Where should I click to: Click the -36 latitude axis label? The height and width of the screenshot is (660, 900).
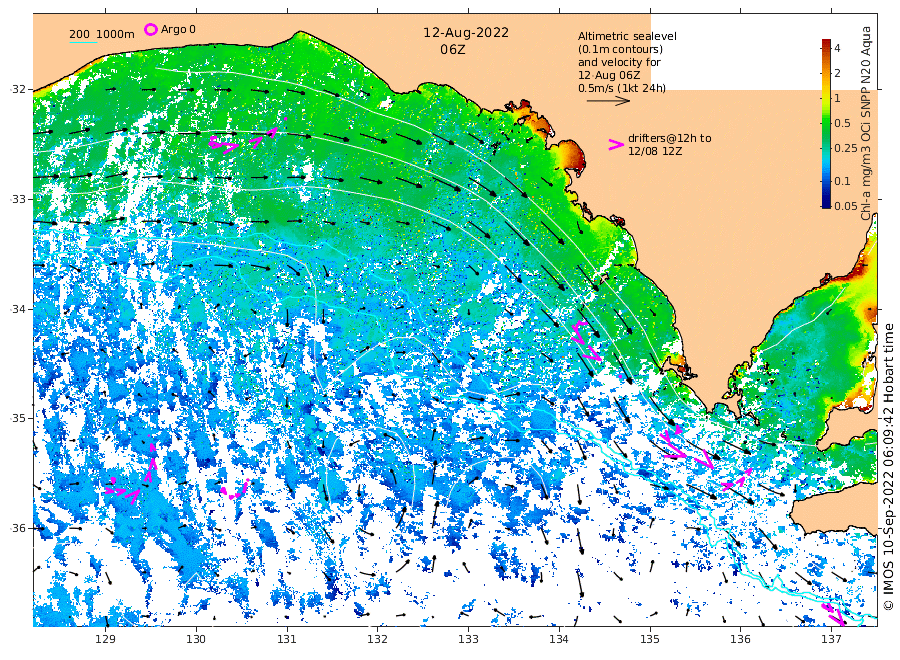(18, 528)
